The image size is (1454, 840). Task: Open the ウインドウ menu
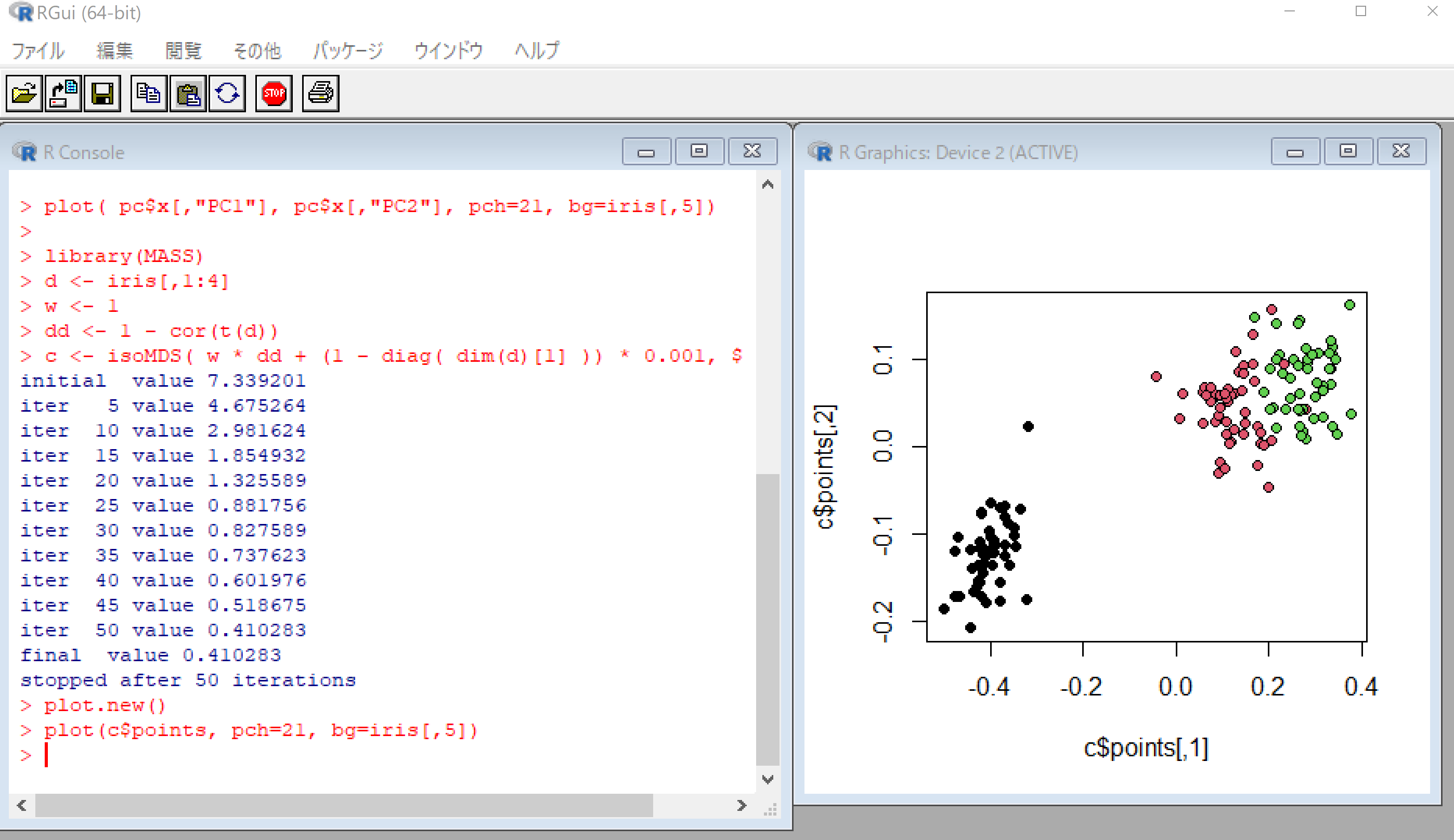click(x=448, y=51)
